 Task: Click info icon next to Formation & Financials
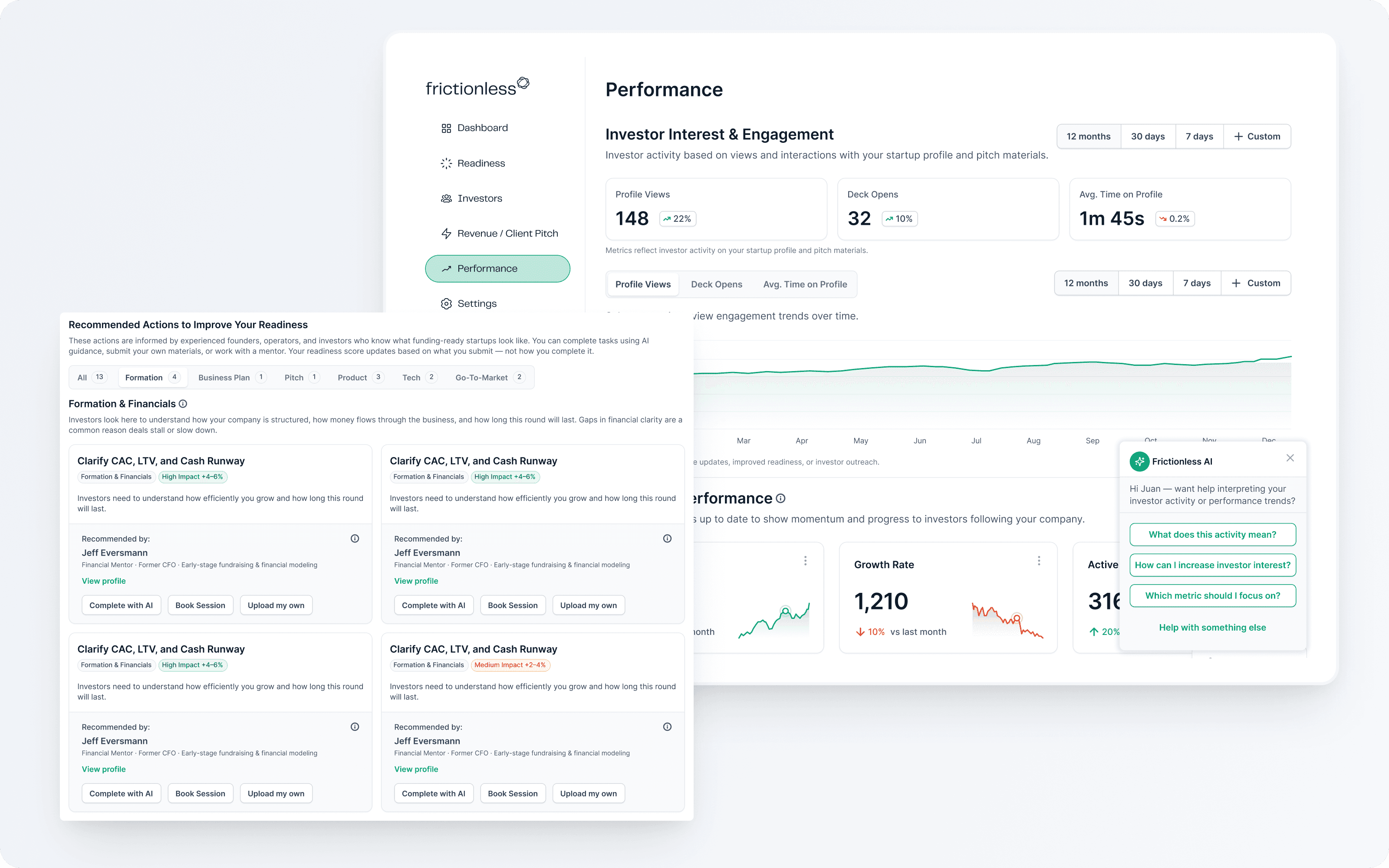(x=183, y=404)
